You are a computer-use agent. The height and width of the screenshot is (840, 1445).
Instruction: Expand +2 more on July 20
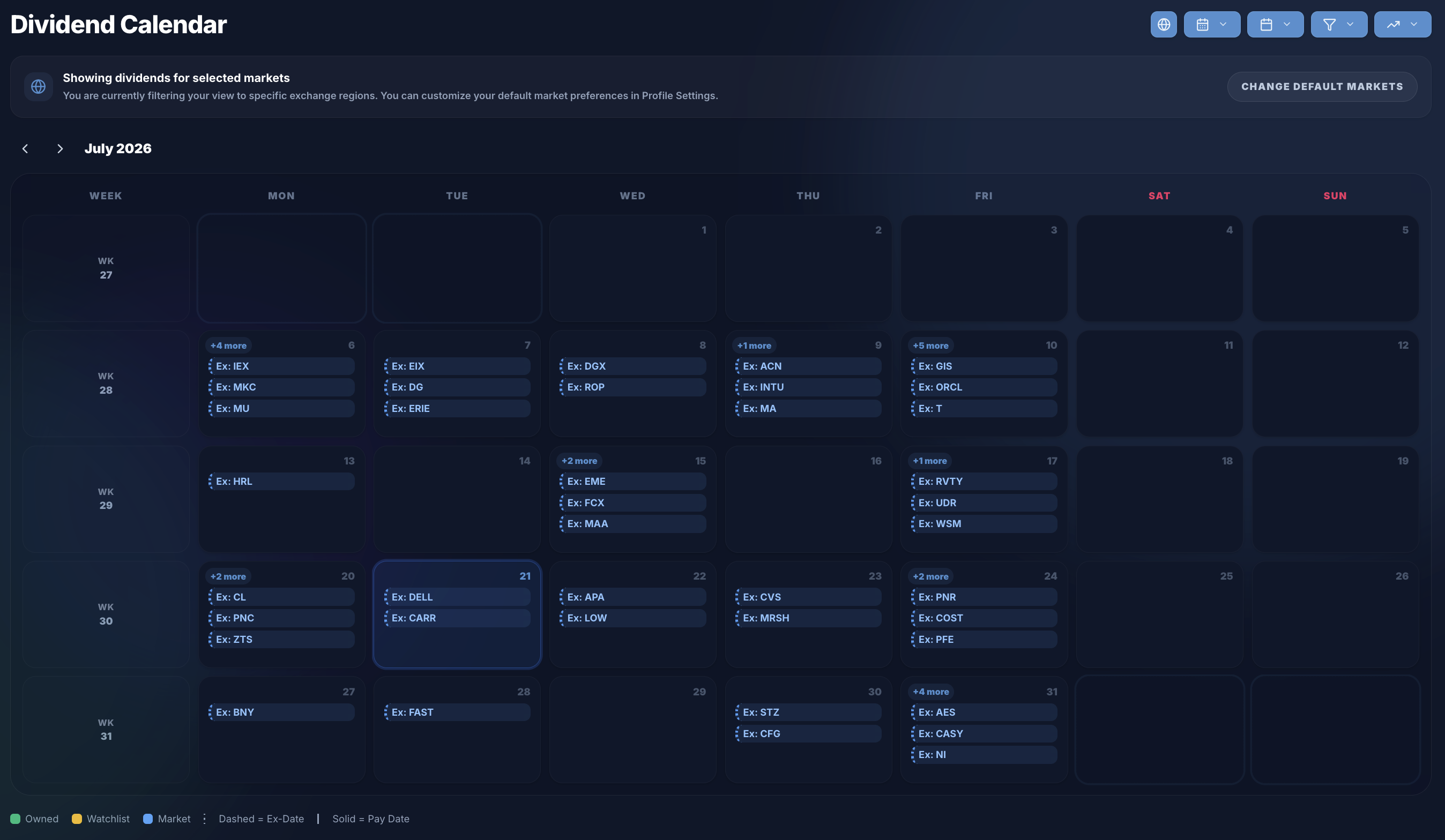pos(228,576)
